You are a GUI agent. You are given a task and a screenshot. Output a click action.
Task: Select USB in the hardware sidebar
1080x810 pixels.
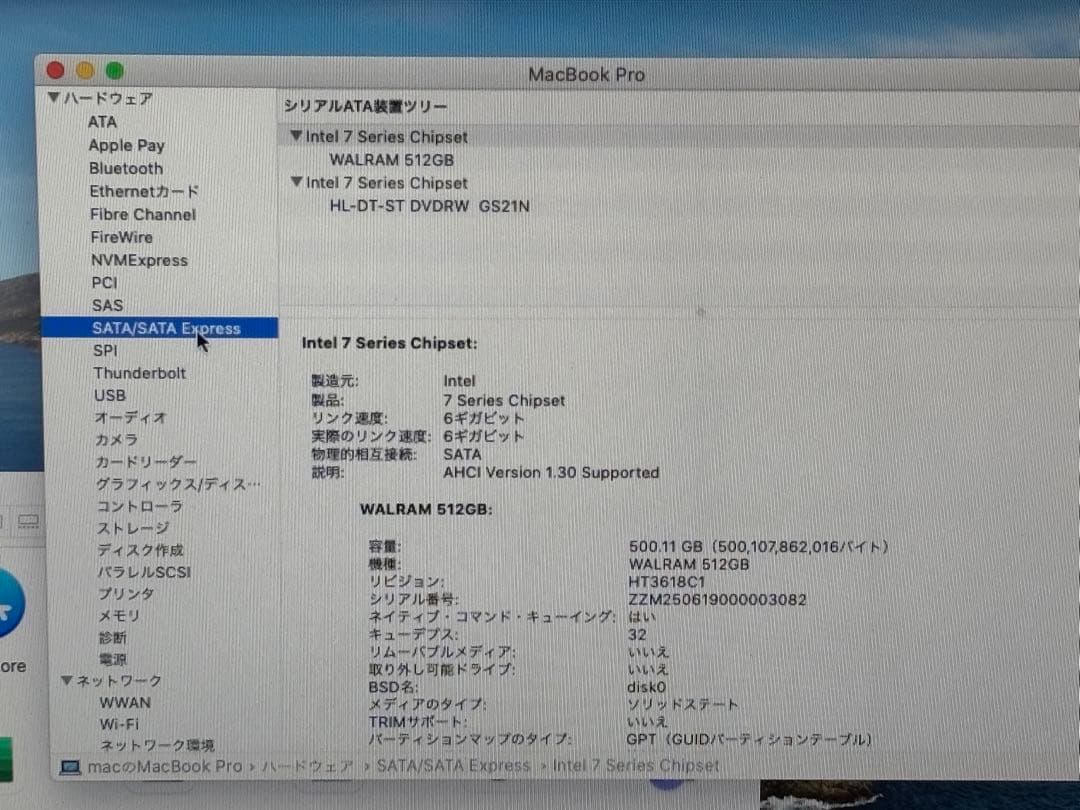(x=110, y=395)
